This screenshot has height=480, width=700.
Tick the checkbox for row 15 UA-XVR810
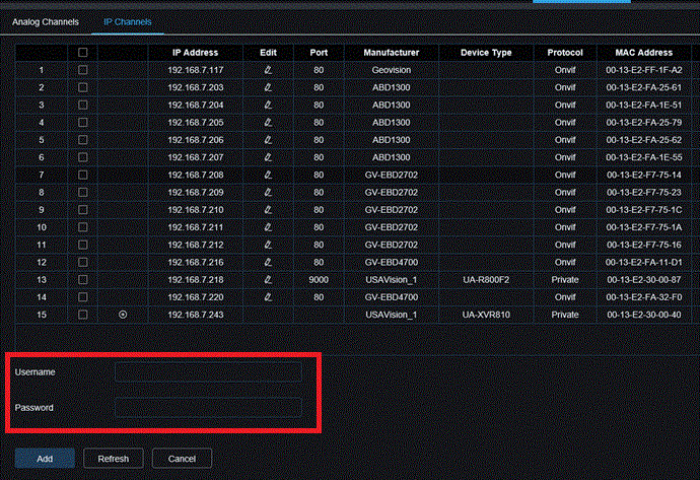83,314
